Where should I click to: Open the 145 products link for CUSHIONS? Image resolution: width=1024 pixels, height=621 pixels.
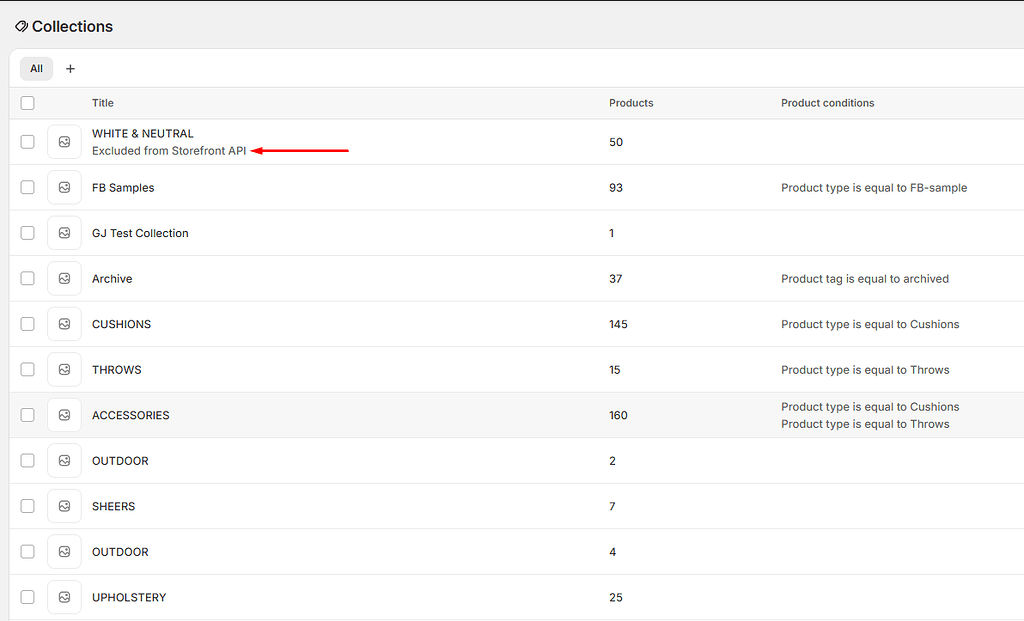click(x=618, y=323)
